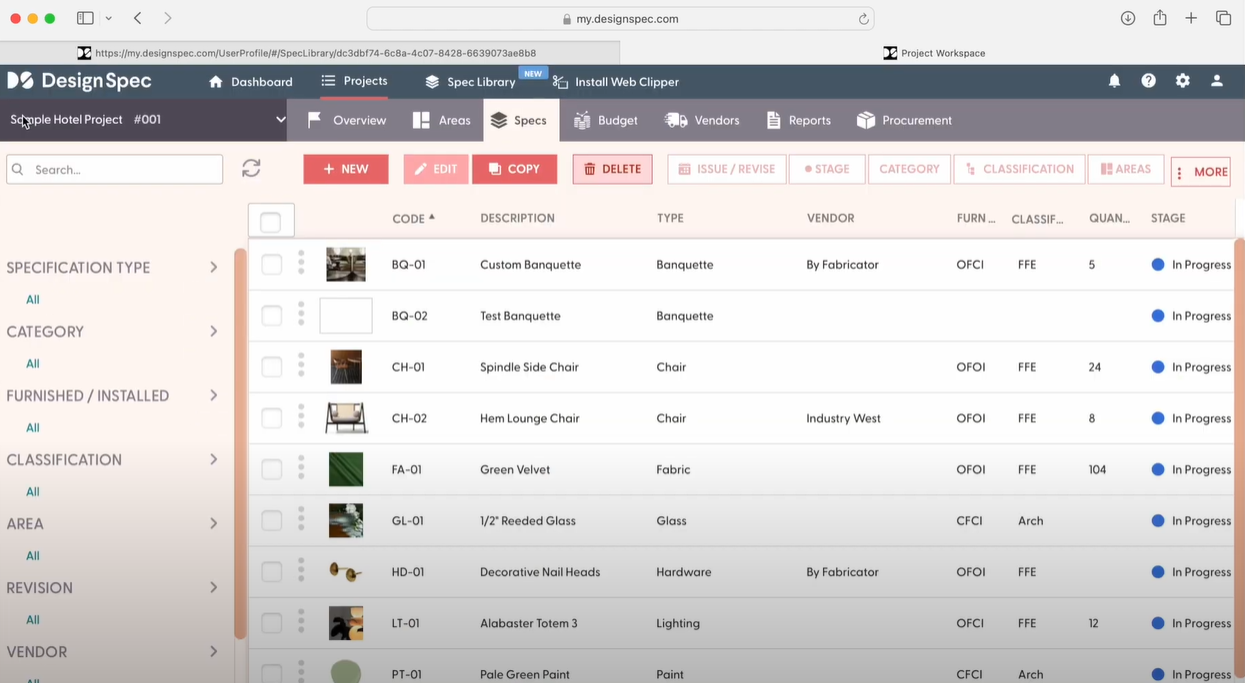Check the checkbox for BQ-01 Custom Banquette
The height and width of the screenshot is (683, 1245).
click(x=271, y=264)
